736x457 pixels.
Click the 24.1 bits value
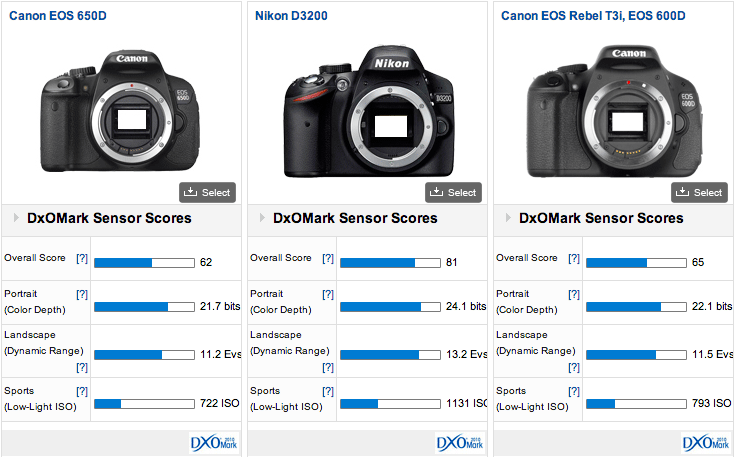pyautogui.click(x=466, y=306)
